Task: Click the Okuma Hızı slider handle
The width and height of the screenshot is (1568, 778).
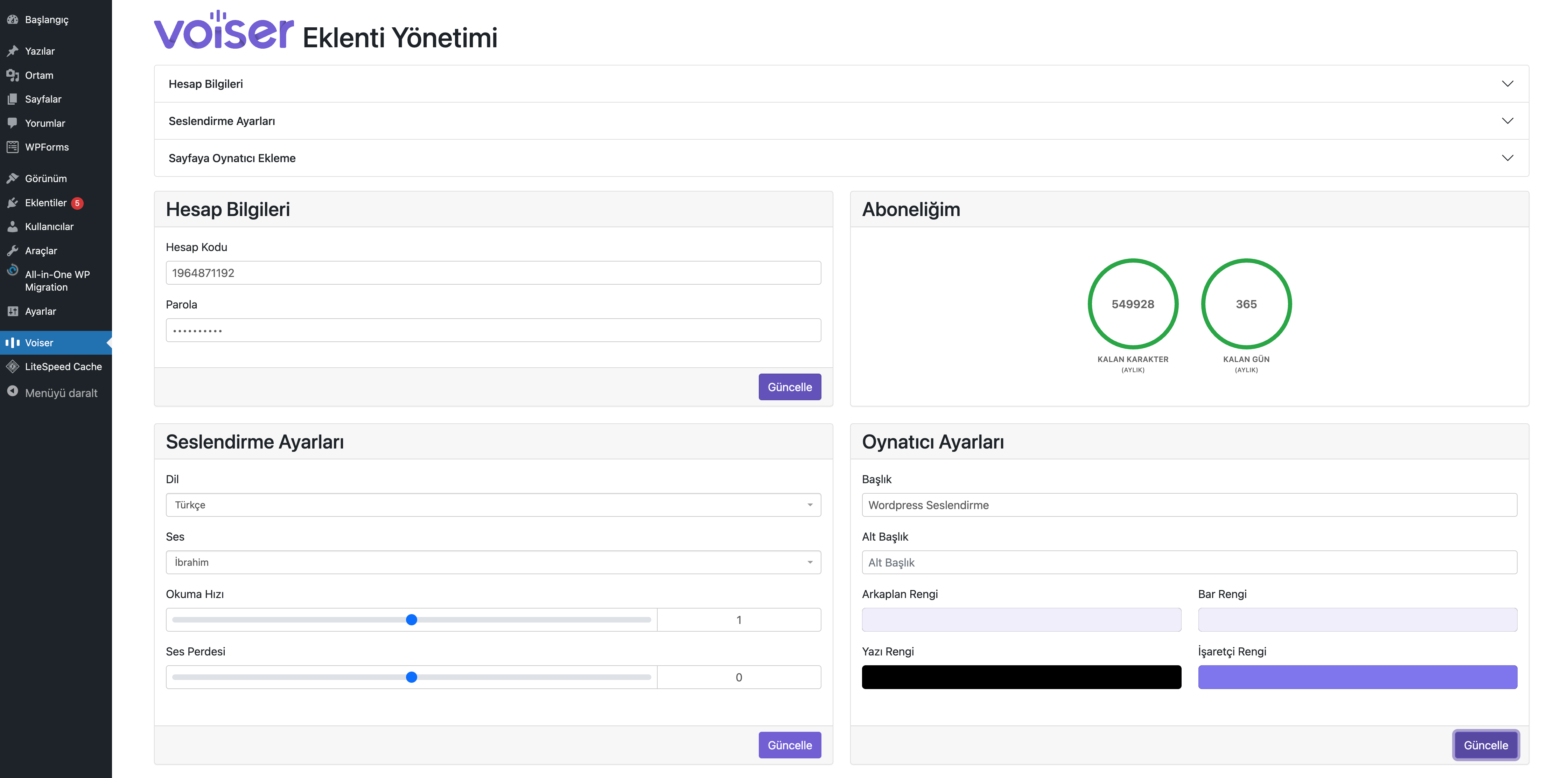Action: [x=412, y=620]
